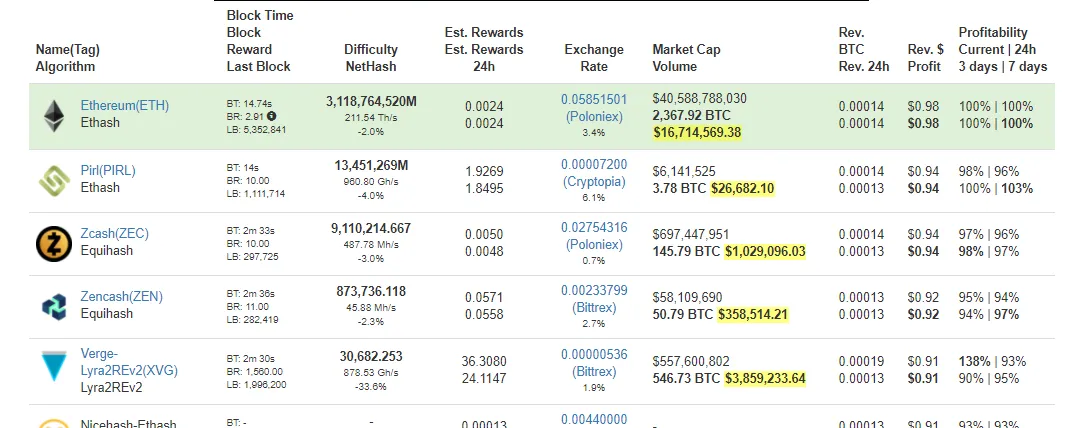This screenshot has width=1080, height=428.
Task: Open the Zcash(ZEC) coin link
Action: (114, 234)
